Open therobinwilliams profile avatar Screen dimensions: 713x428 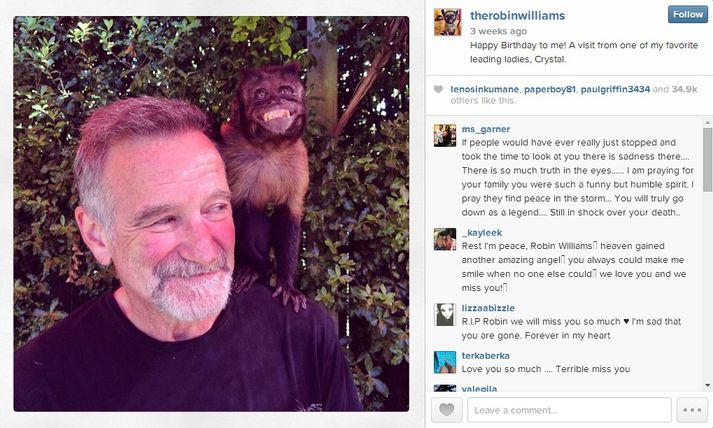(447, 21)
